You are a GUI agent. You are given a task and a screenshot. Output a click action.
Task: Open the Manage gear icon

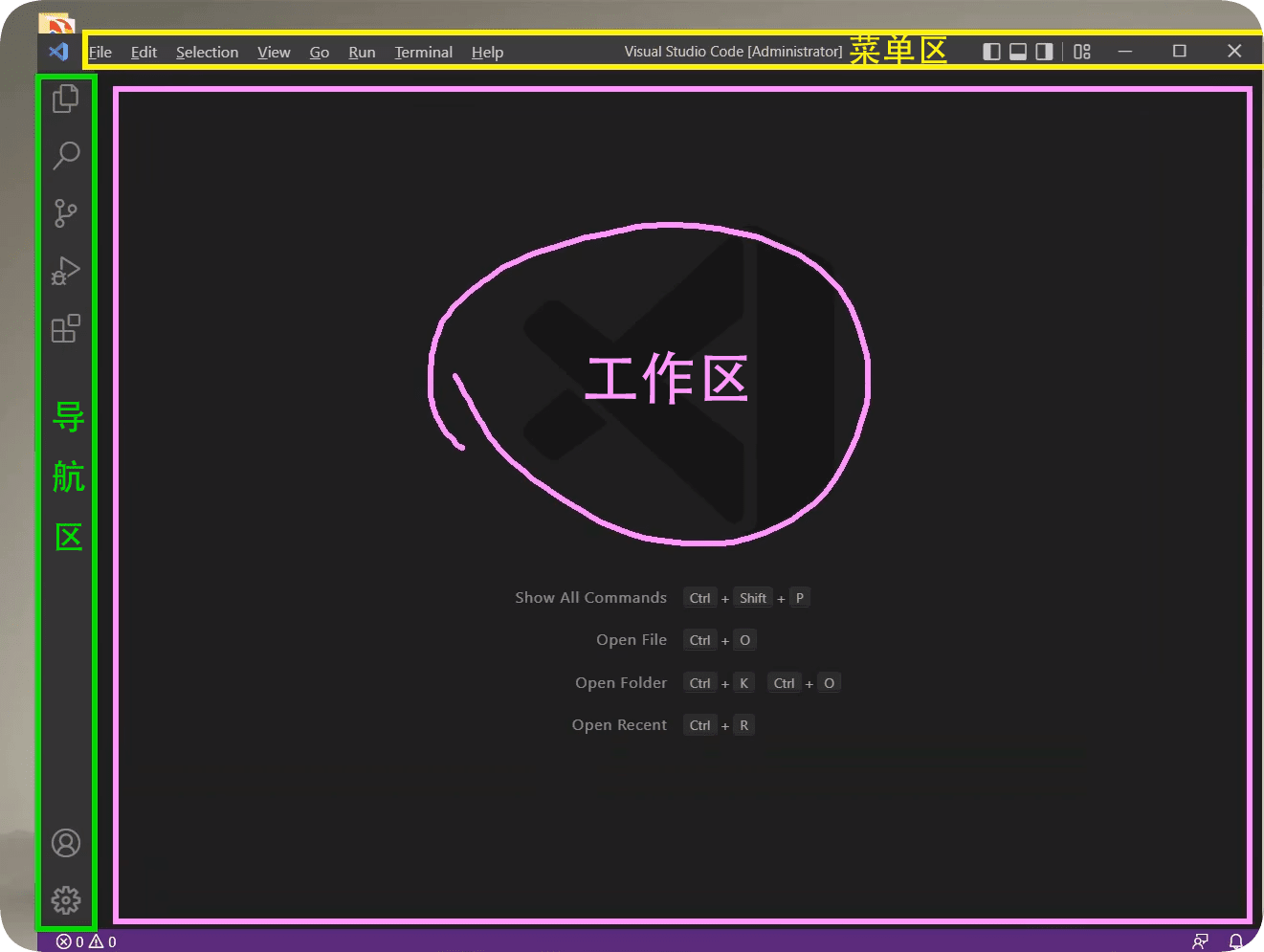65,900
